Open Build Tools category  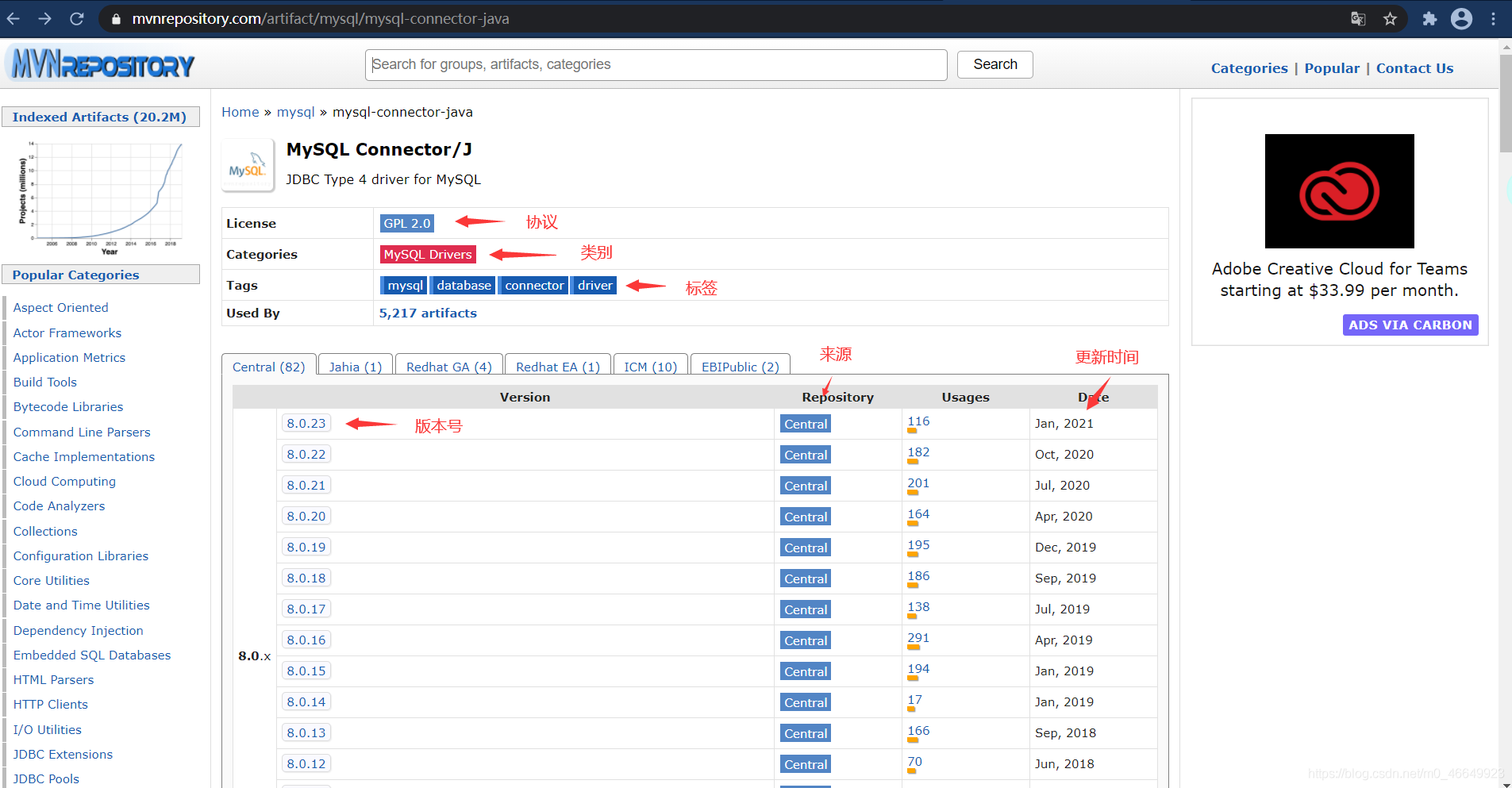pyautogui.click(x=45, y=382)
